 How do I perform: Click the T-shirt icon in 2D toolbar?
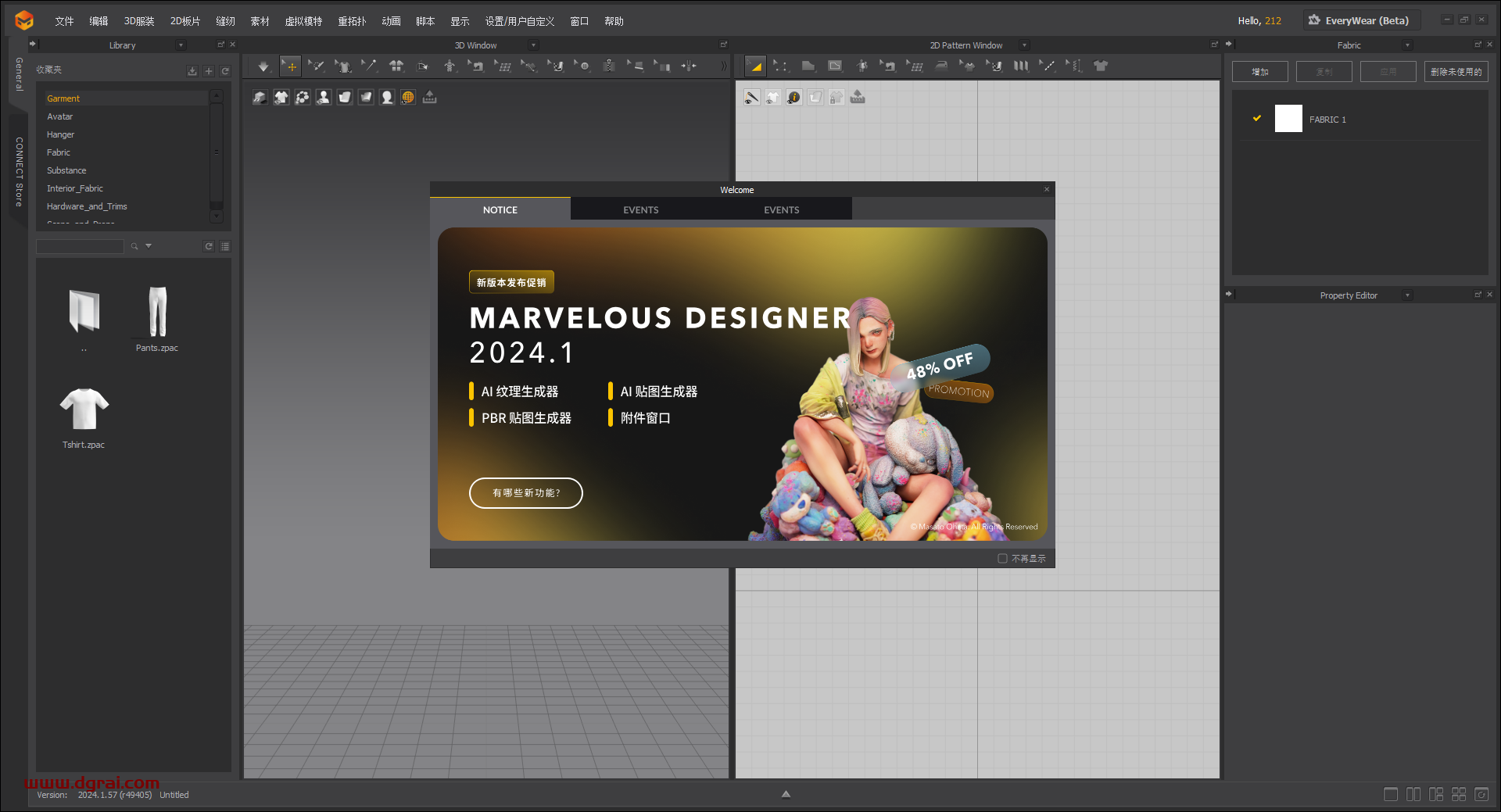click(1101, 66)
